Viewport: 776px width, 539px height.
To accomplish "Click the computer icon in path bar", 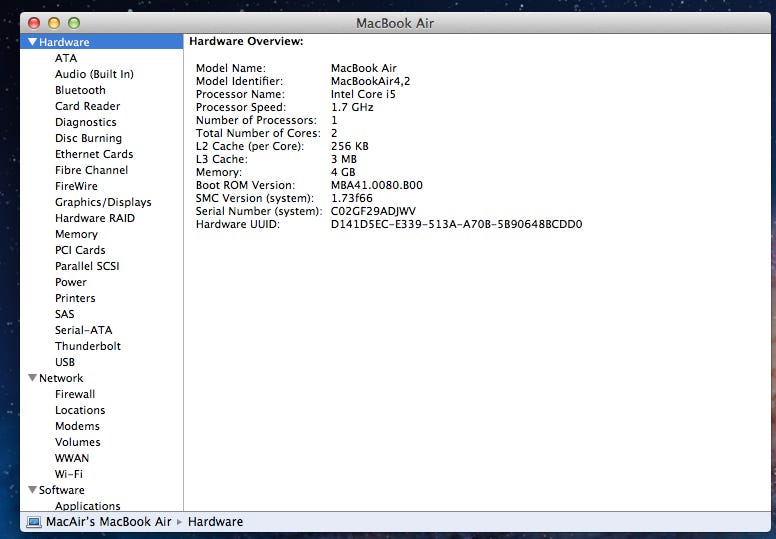I will click(x=34, y=522).
